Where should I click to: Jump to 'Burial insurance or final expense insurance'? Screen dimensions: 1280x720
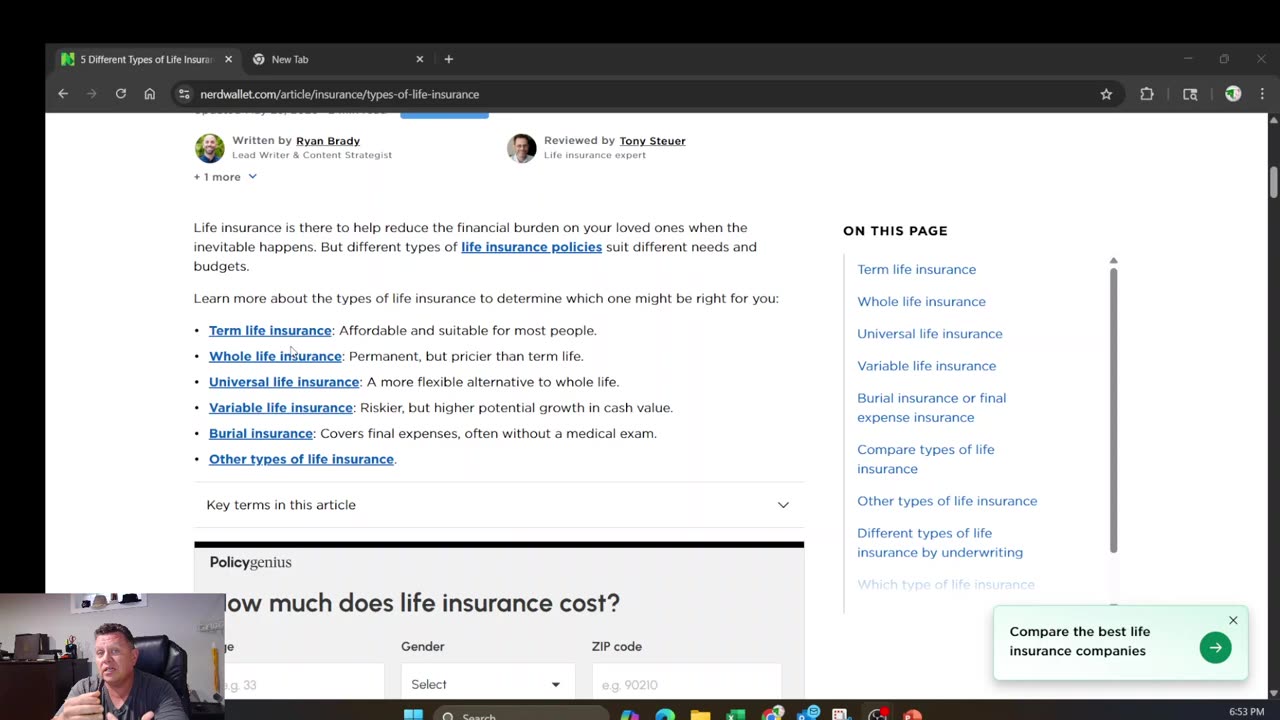[x=931, y=407]
